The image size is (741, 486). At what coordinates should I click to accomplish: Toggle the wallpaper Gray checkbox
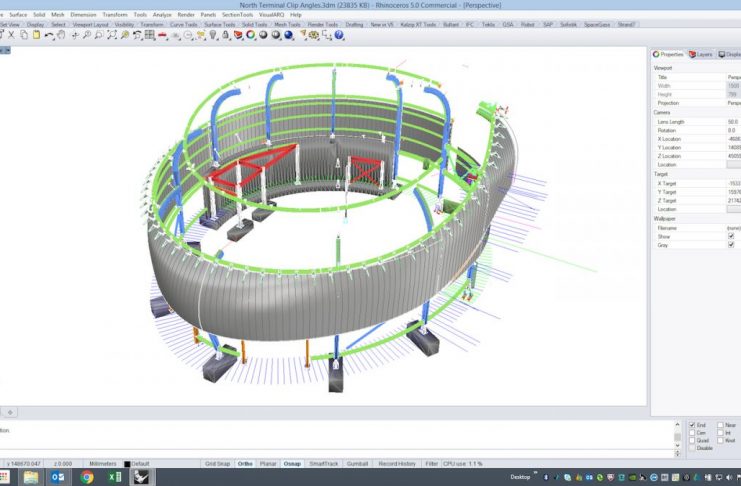tap(731, 244)
